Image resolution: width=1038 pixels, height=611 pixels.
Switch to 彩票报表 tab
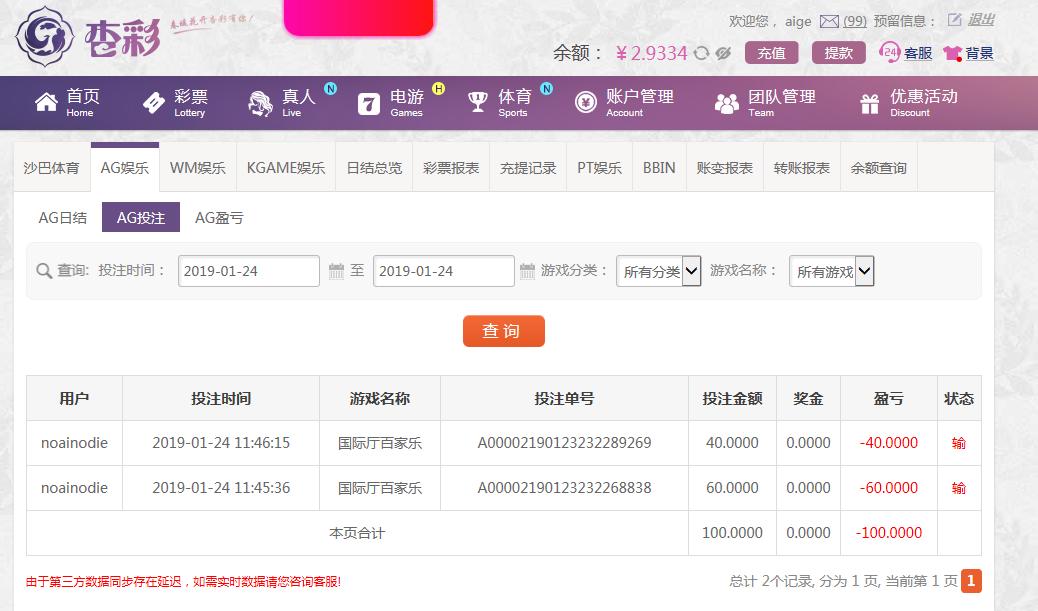point(451,167)
